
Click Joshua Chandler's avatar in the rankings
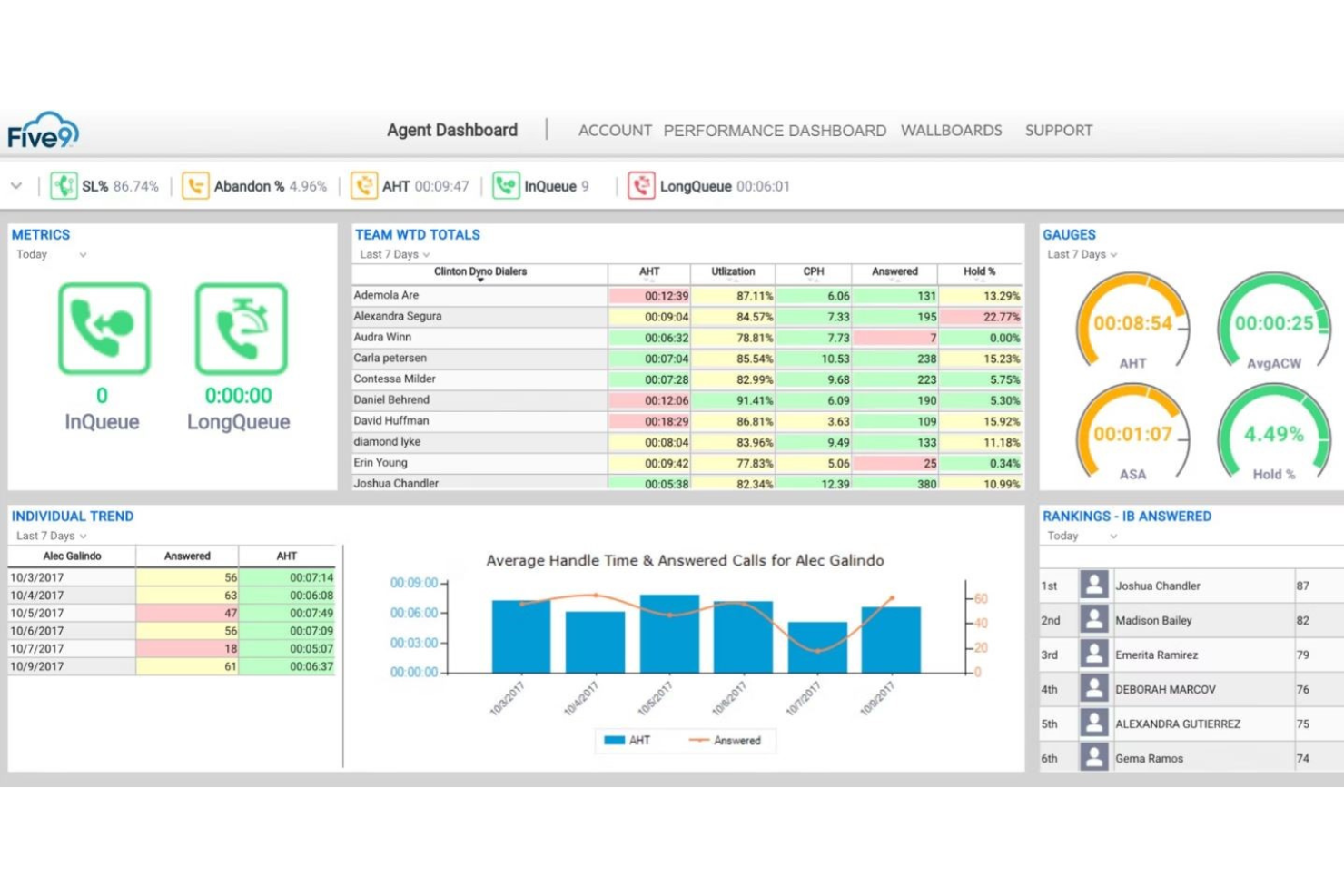1093,586
